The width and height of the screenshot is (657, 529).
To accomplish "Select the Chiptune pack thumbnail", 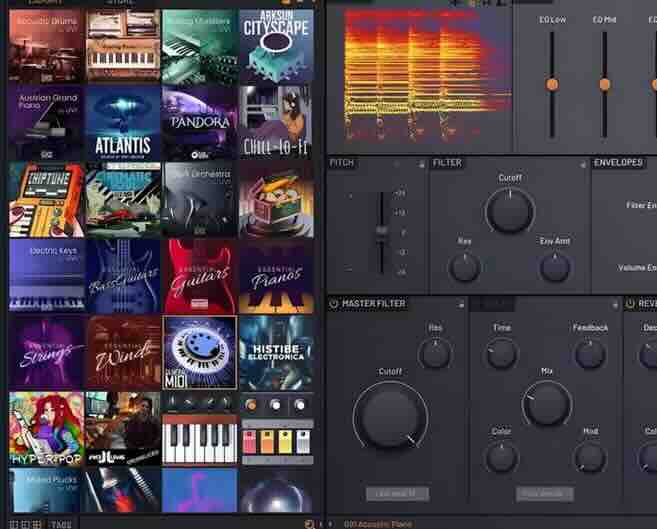I will pos(46,199).
